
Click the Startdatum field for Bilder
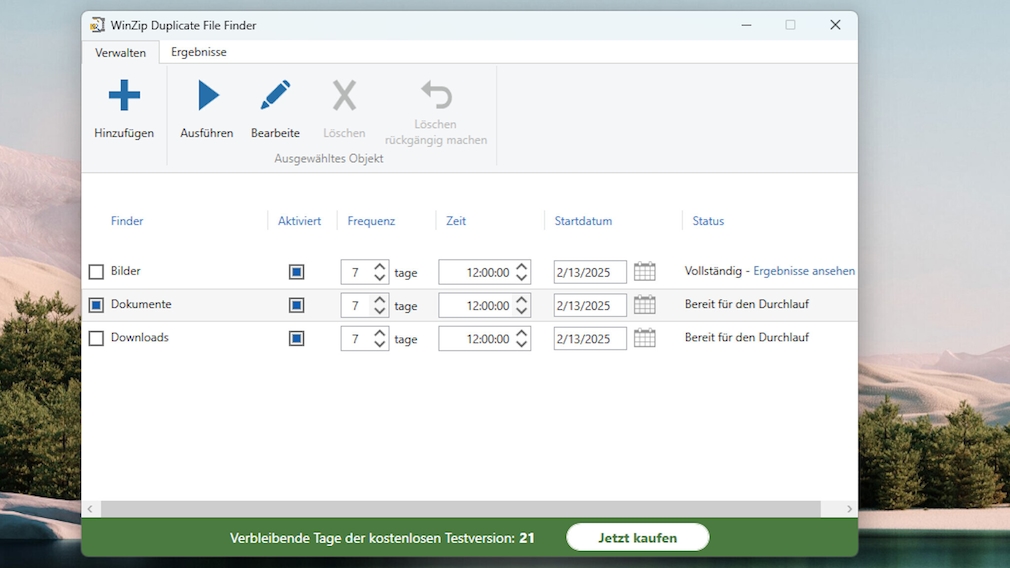pyautogui.click(x=589, y=272)
